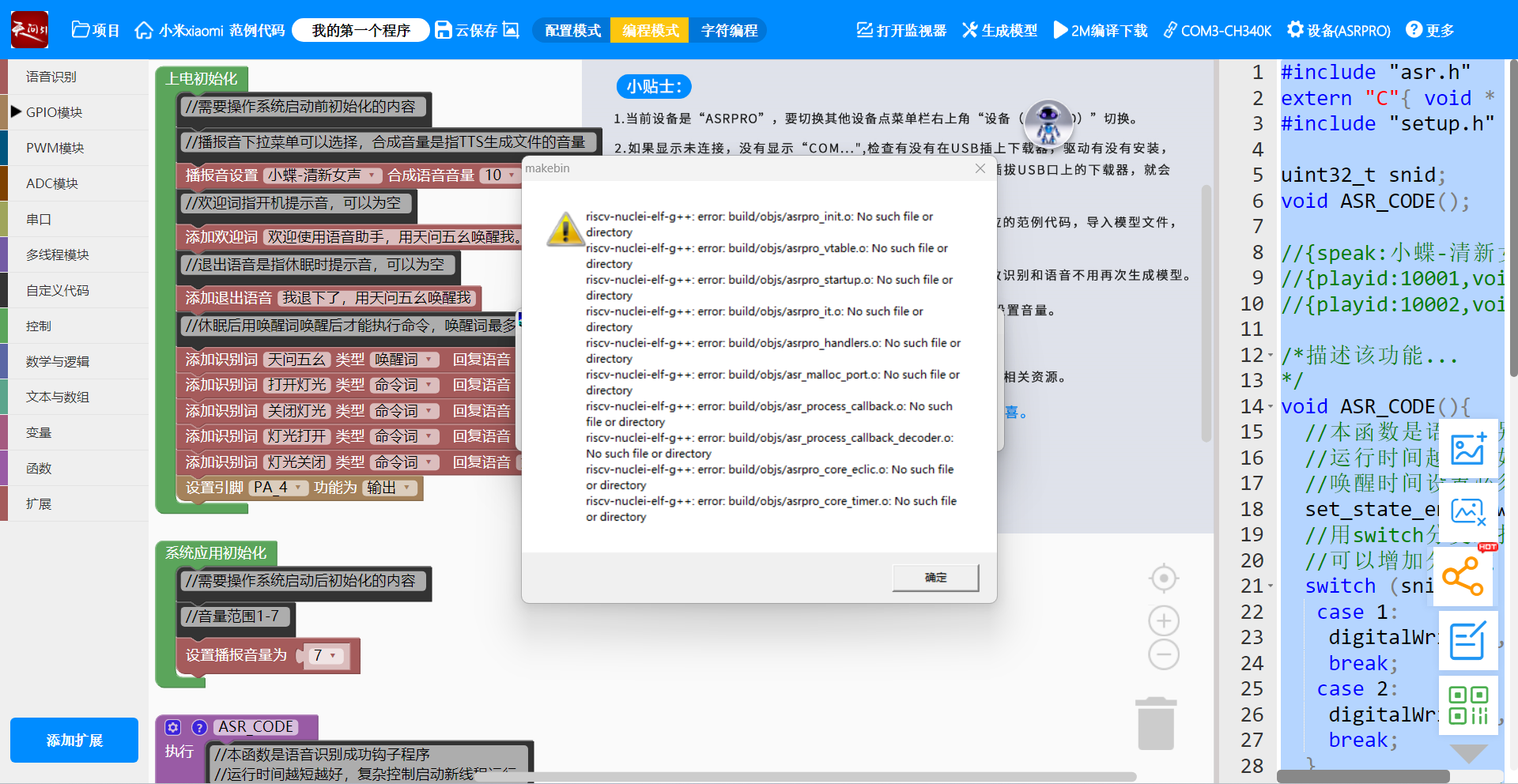Zoom out the block workspace
The image size is (1518, 784).
(1164, 654)
